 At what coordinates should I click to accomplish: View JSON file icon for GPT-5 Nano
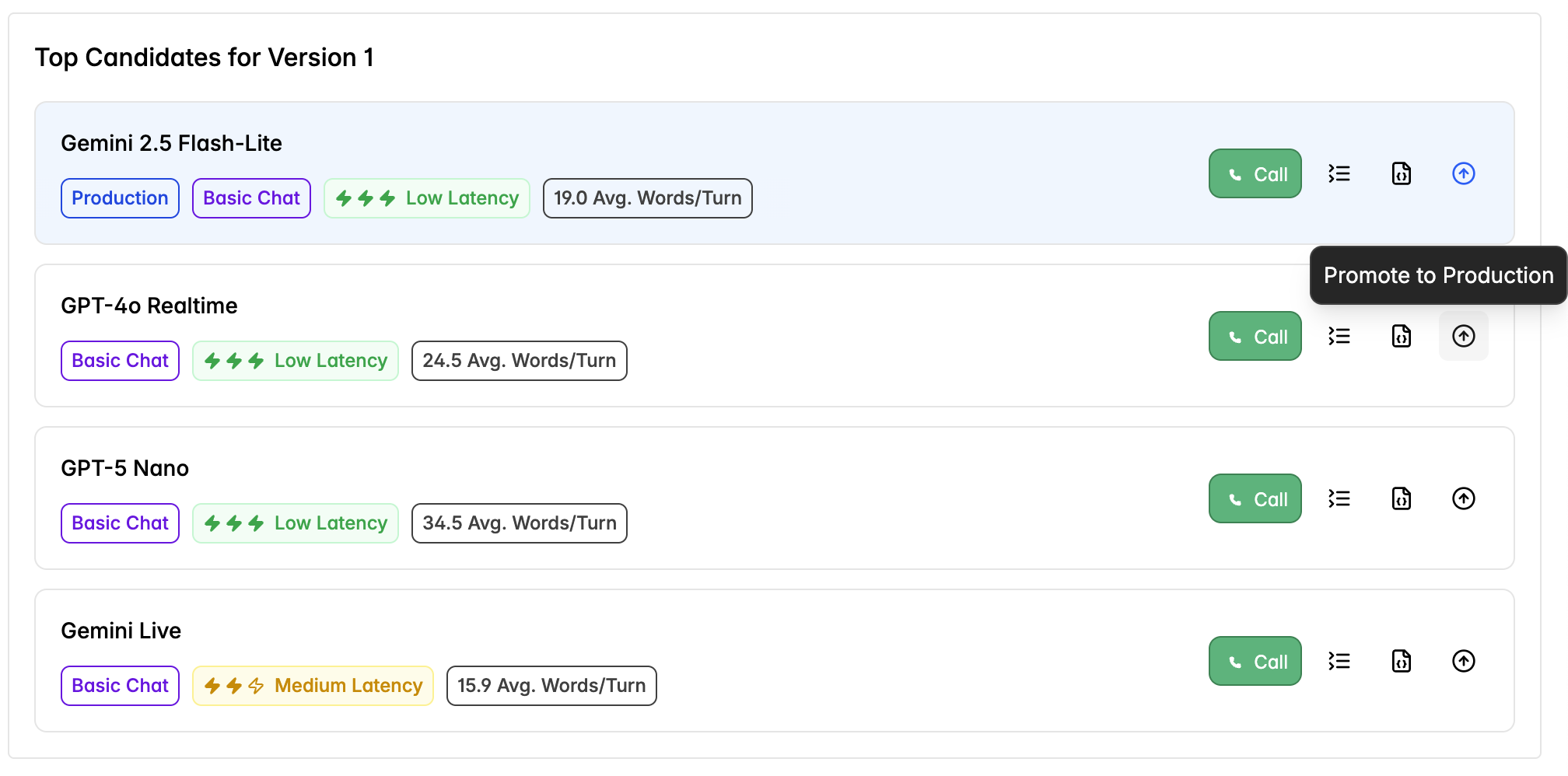(x=1402, y=498)
